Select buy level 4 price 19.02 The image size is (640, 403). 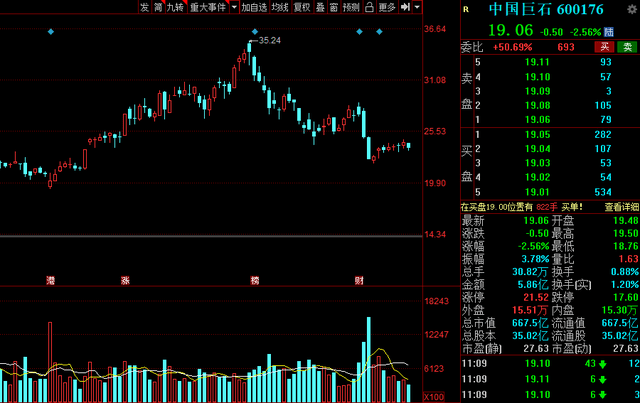click(537, 178)
